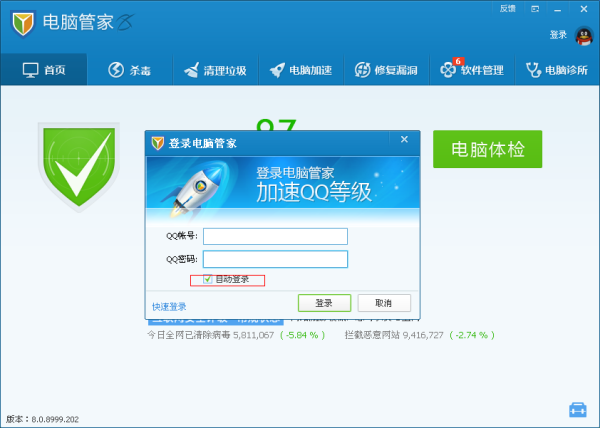
Task: Close the 登录电脑管家 dialog
Action: coord(404,140)
